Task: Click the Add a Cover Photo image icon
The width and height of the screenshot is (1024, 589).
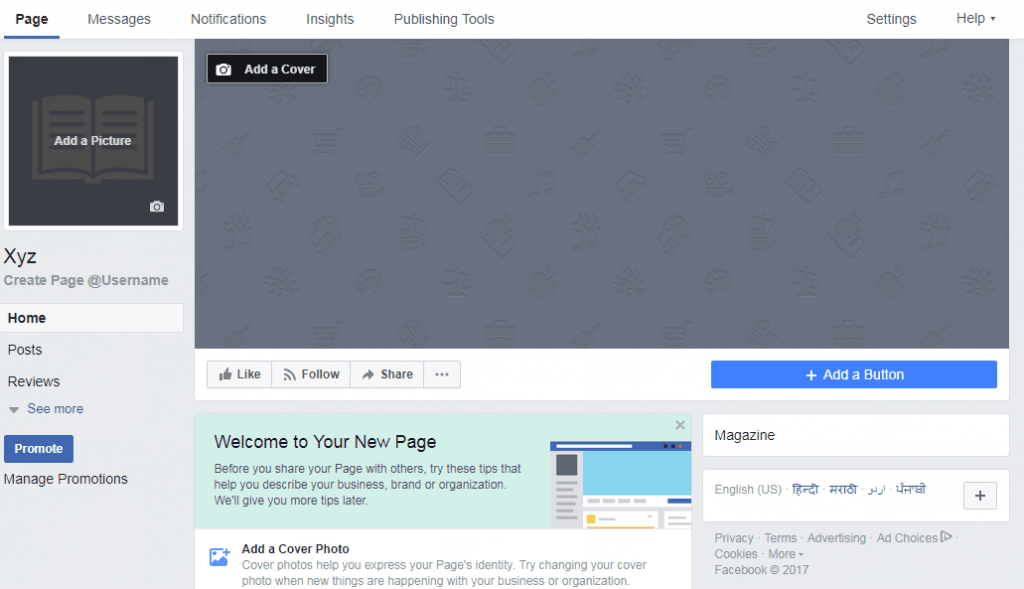Action: point(219,556)
